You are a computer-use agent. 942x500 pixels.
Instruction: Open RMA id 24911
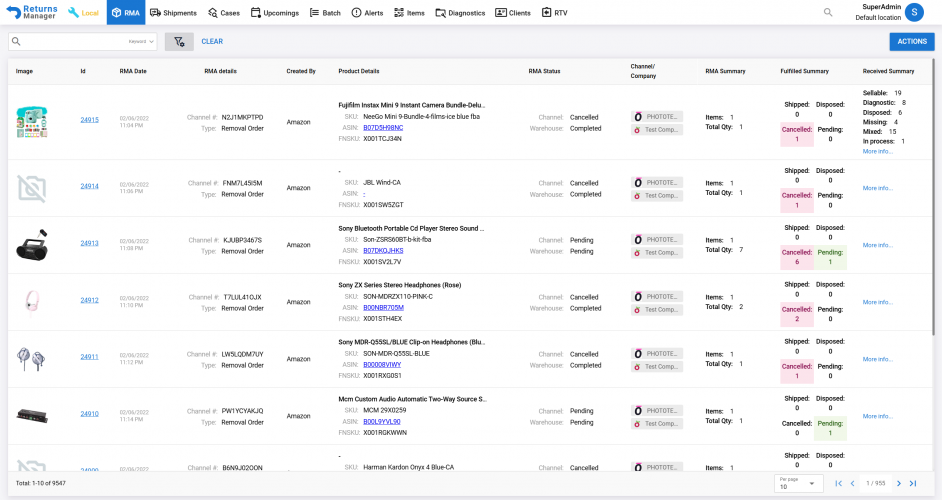tap(90, 357)
